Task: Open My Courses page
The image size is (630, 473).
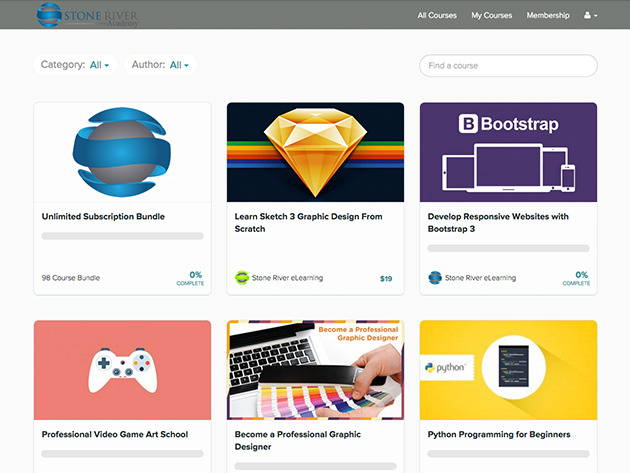Action: [491, 15]
